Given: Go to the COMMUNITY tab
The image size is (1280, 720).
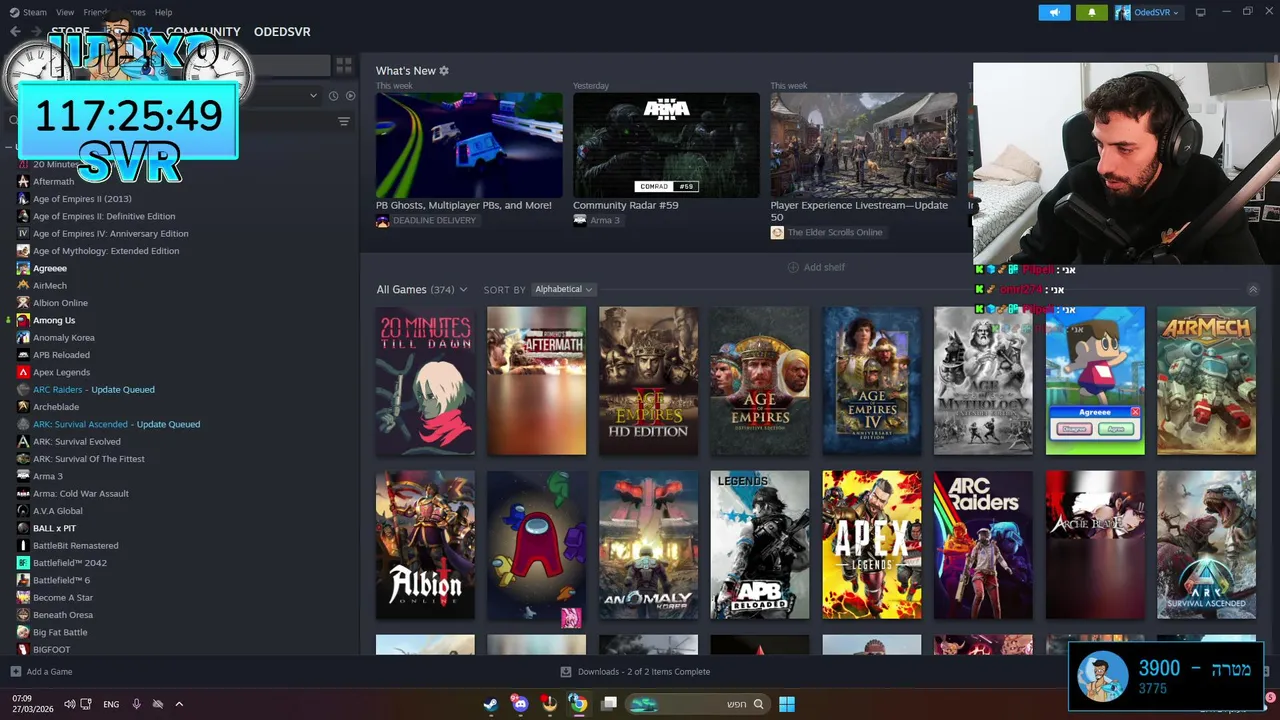Looking at the screenshot, I should (x=203, y=32).
